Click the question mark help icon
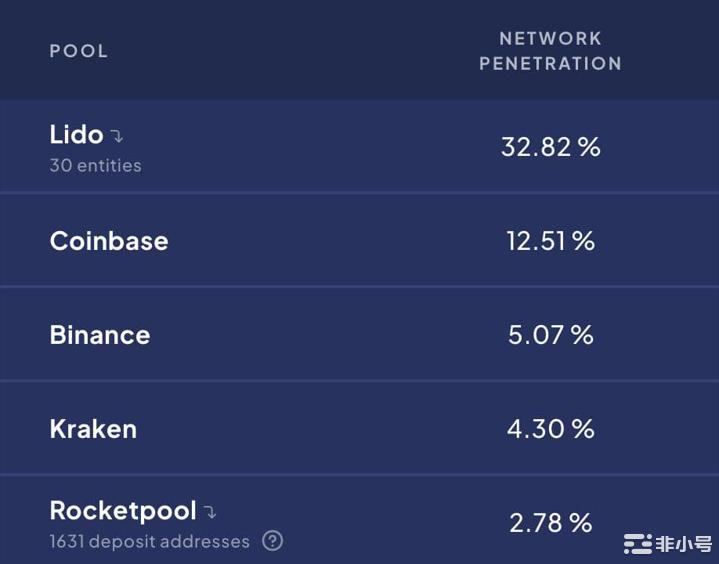This screenshot has height=564, width=719. (x=272, y=541)
